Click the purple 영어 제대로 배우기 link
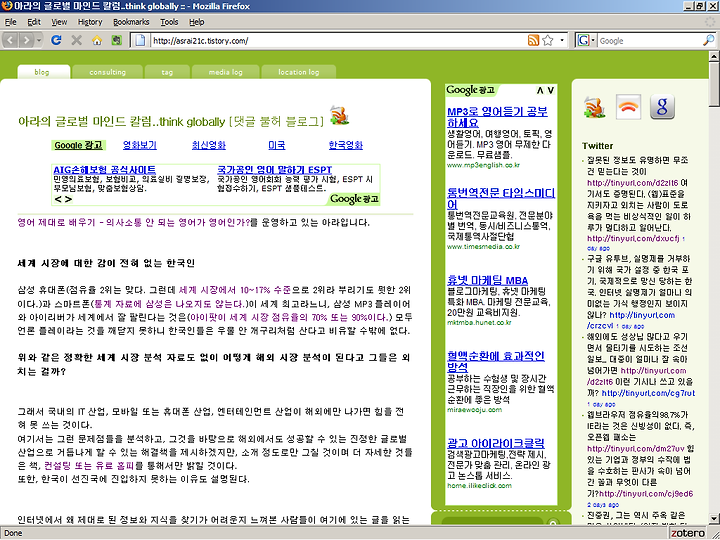Image resolution: width=720 pixels, height=540 pixels. [x=134, y=223]
